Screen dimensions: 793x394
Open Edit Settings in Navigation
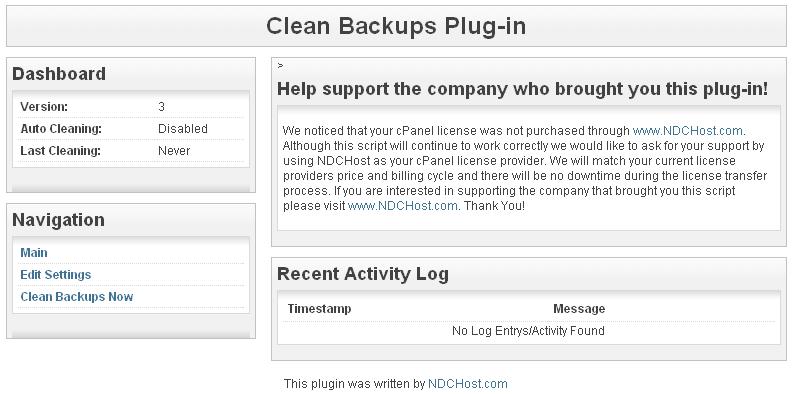(x=56, y=275)
